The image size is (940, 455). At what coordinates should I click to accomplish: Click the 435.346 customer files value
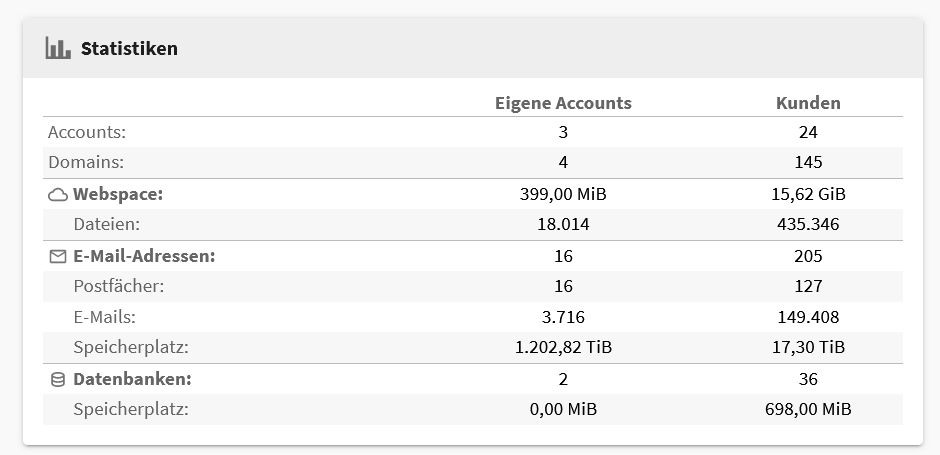[x=808, y=224]
